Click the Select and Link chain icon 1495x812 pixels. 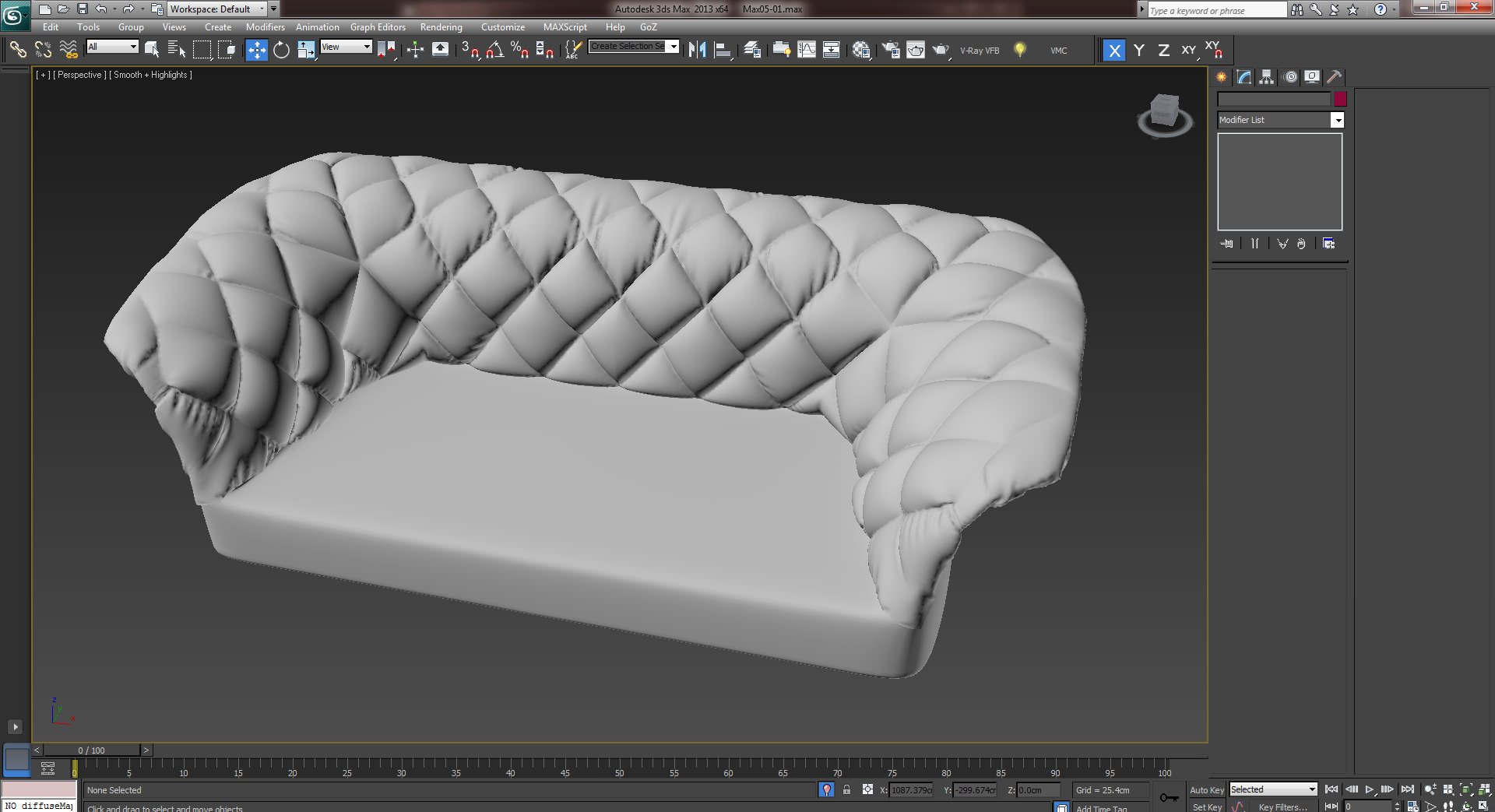pos(17,51)
